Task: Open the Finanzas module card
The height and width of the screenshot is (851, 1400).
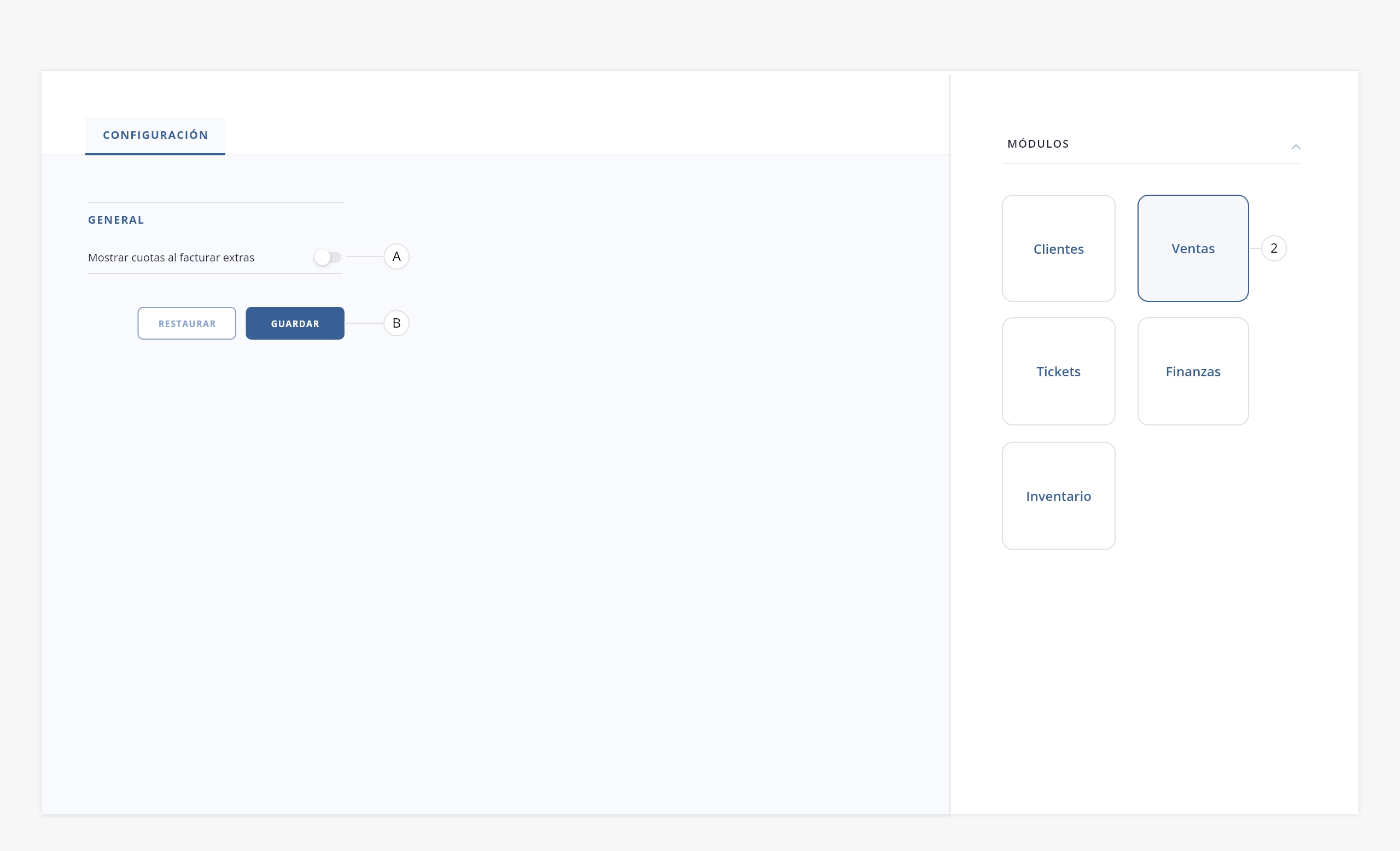Action: click(x=1193, y=371)
